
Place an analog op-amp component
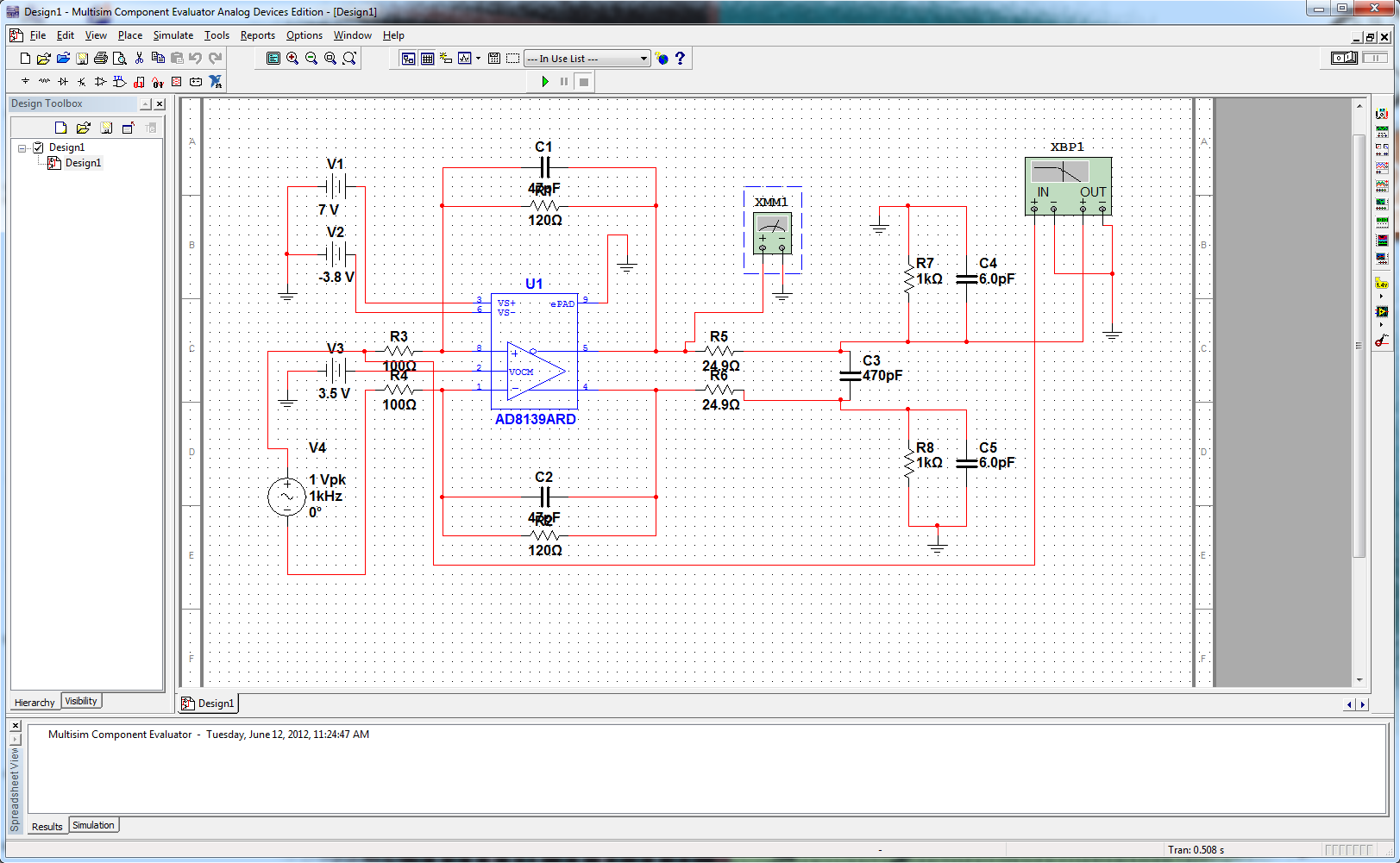[101, 82]
